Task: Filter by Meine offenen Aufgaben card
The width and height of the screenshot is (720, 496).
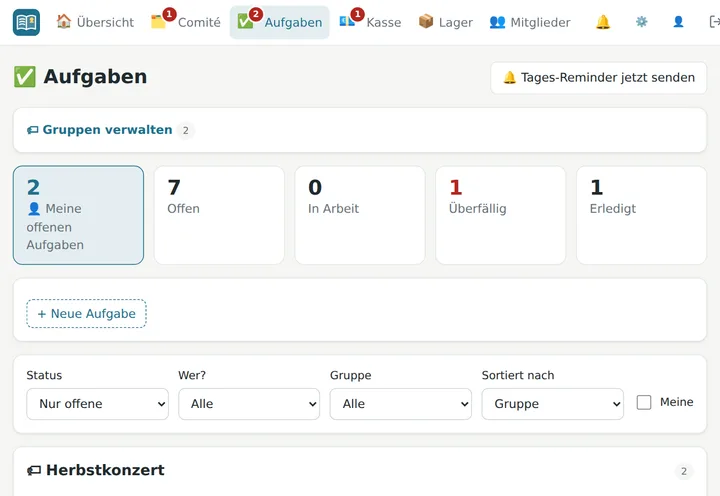Action: [79, 215]
